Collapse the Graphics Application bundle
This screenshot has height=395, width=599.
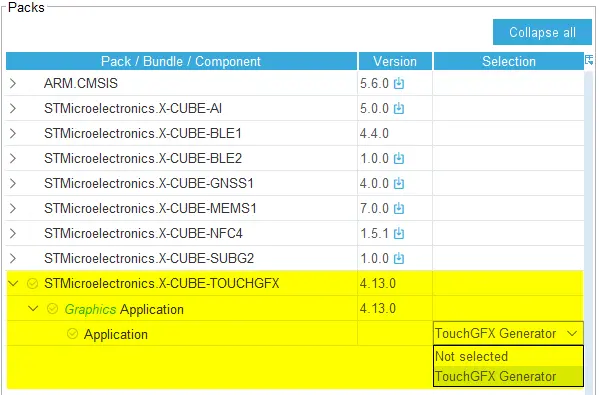(x=33, y=308)
